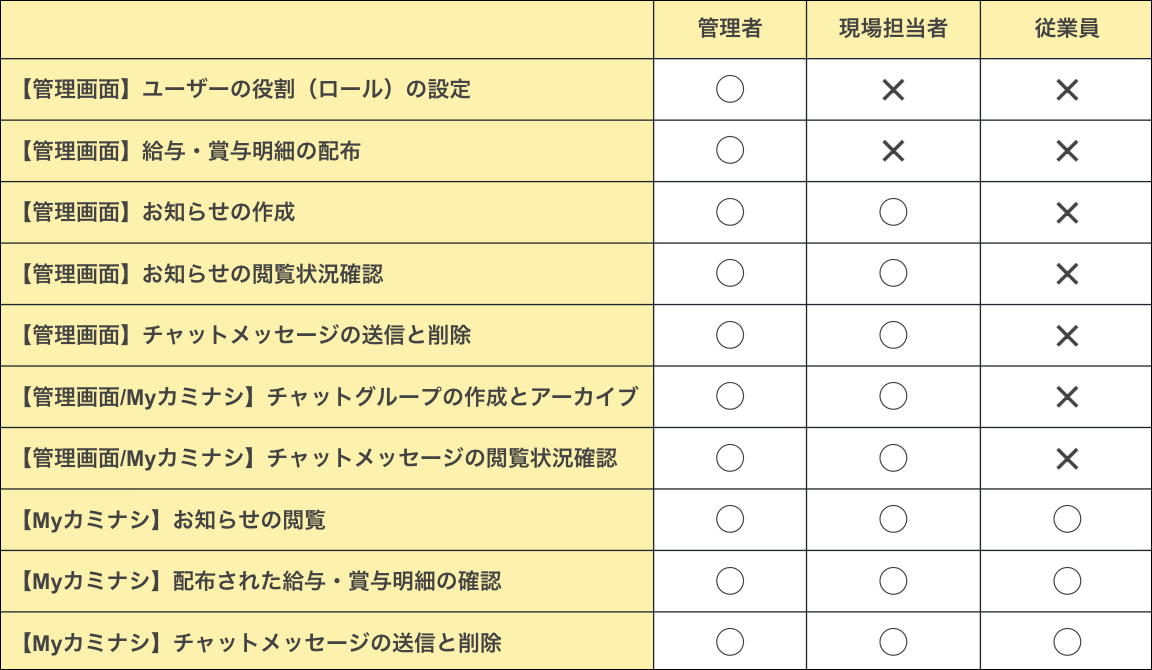Click 従業員 cross in お知らせの作成 row

[x=1067, y=212]
